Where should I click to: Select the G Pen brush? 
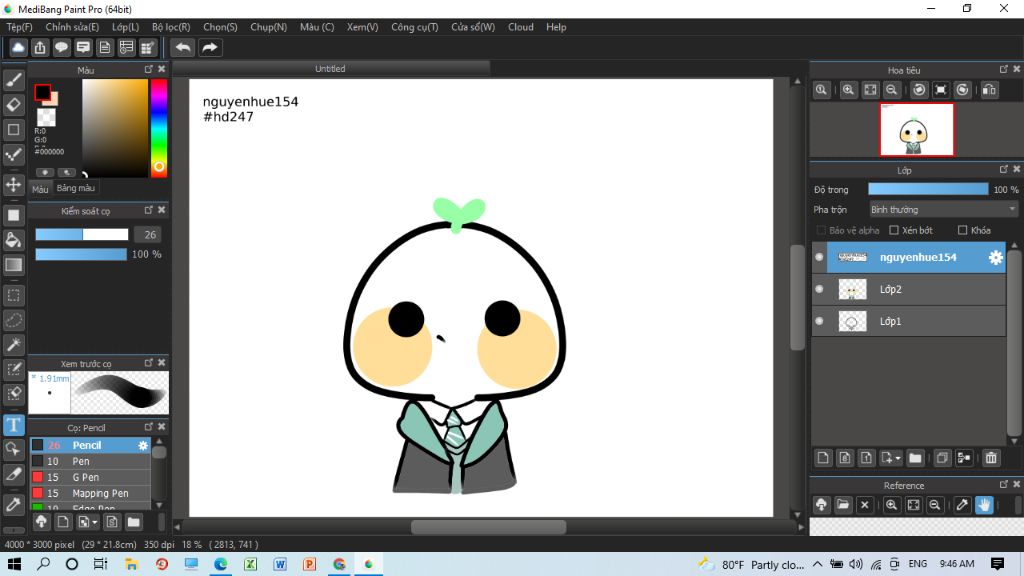(x=90, y=477)
